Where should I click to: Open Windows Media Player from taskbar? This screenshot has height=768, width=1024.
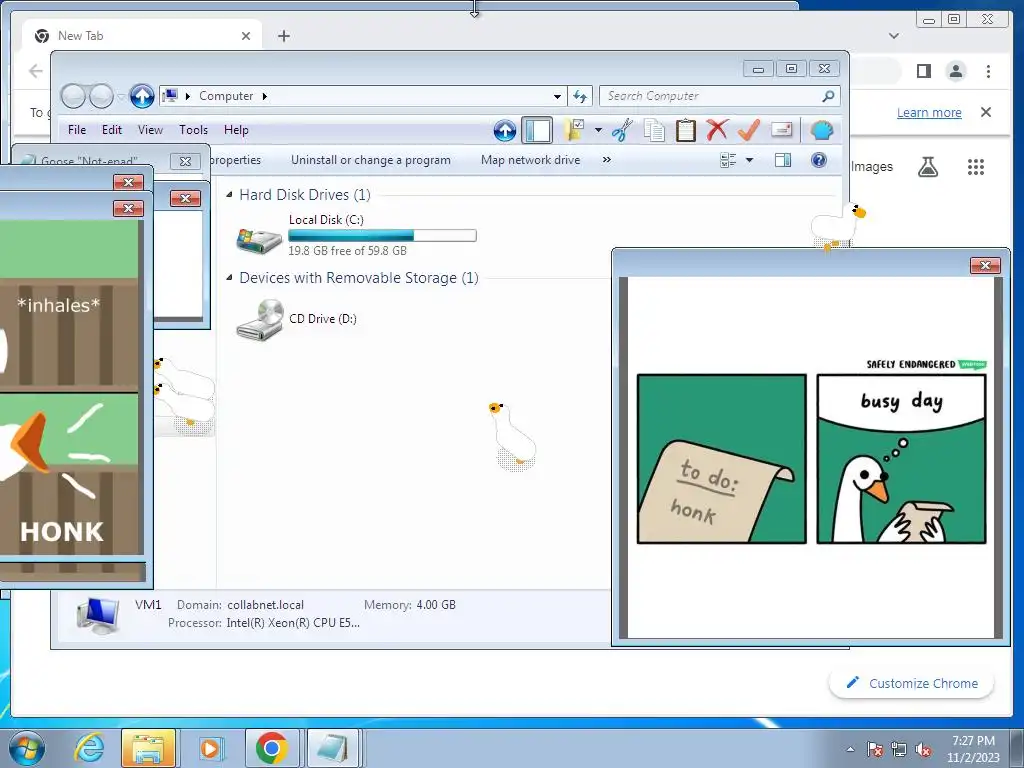click(210, 748)
